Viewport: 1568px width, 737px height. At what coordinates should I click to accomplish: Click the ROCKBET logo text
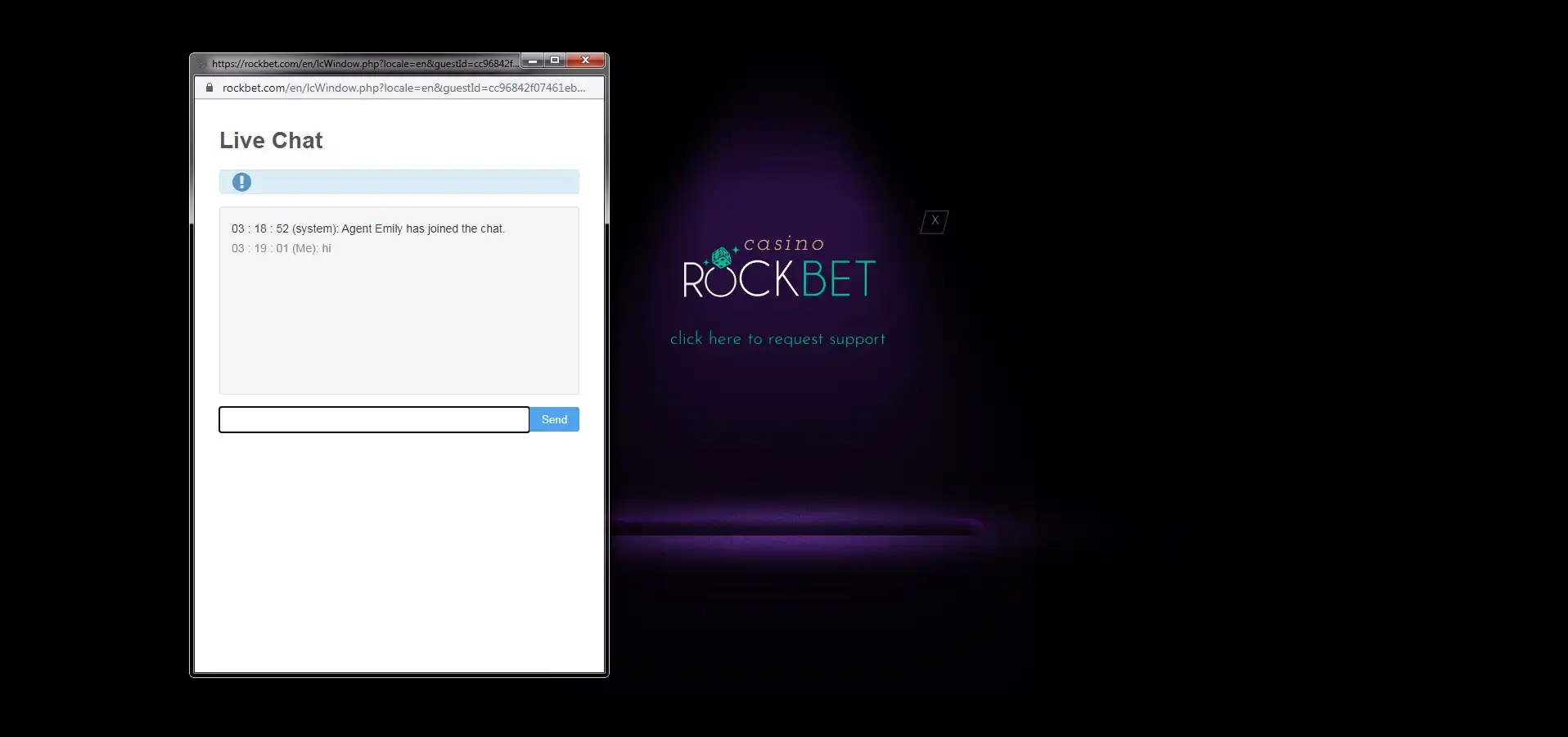[779, 279]
